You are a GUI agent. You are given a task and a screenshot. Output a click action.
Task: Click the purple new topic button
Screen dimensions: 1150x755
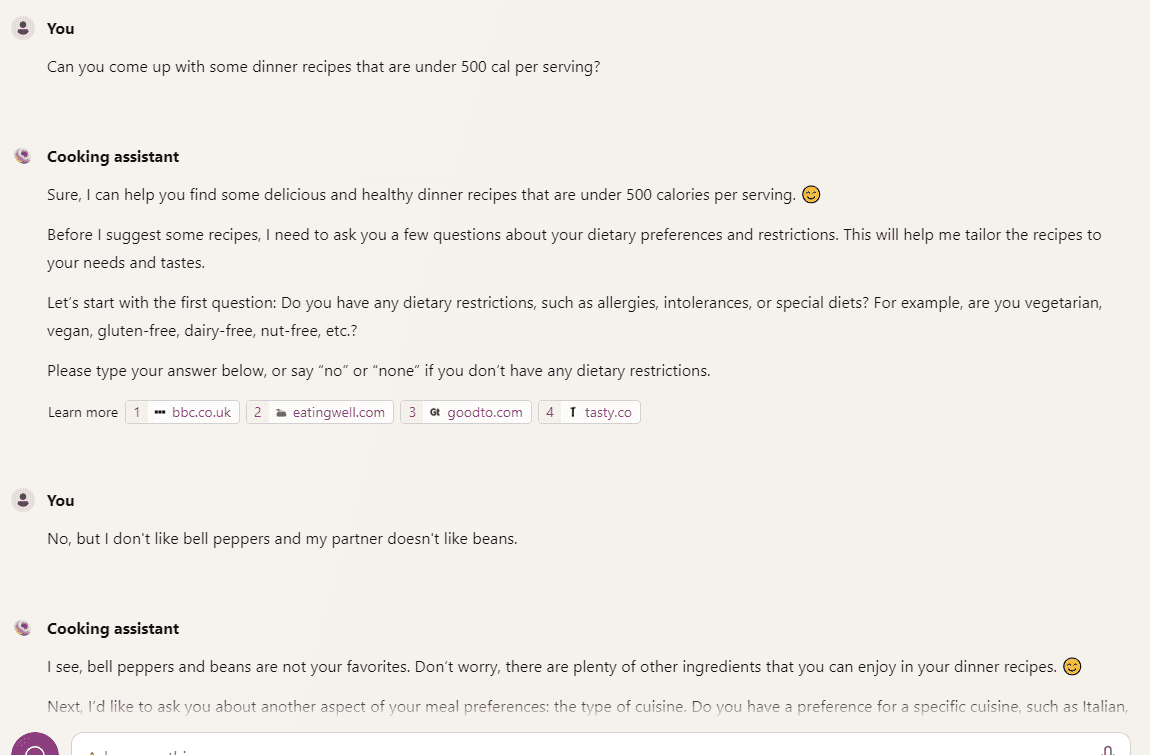[35, 744]
